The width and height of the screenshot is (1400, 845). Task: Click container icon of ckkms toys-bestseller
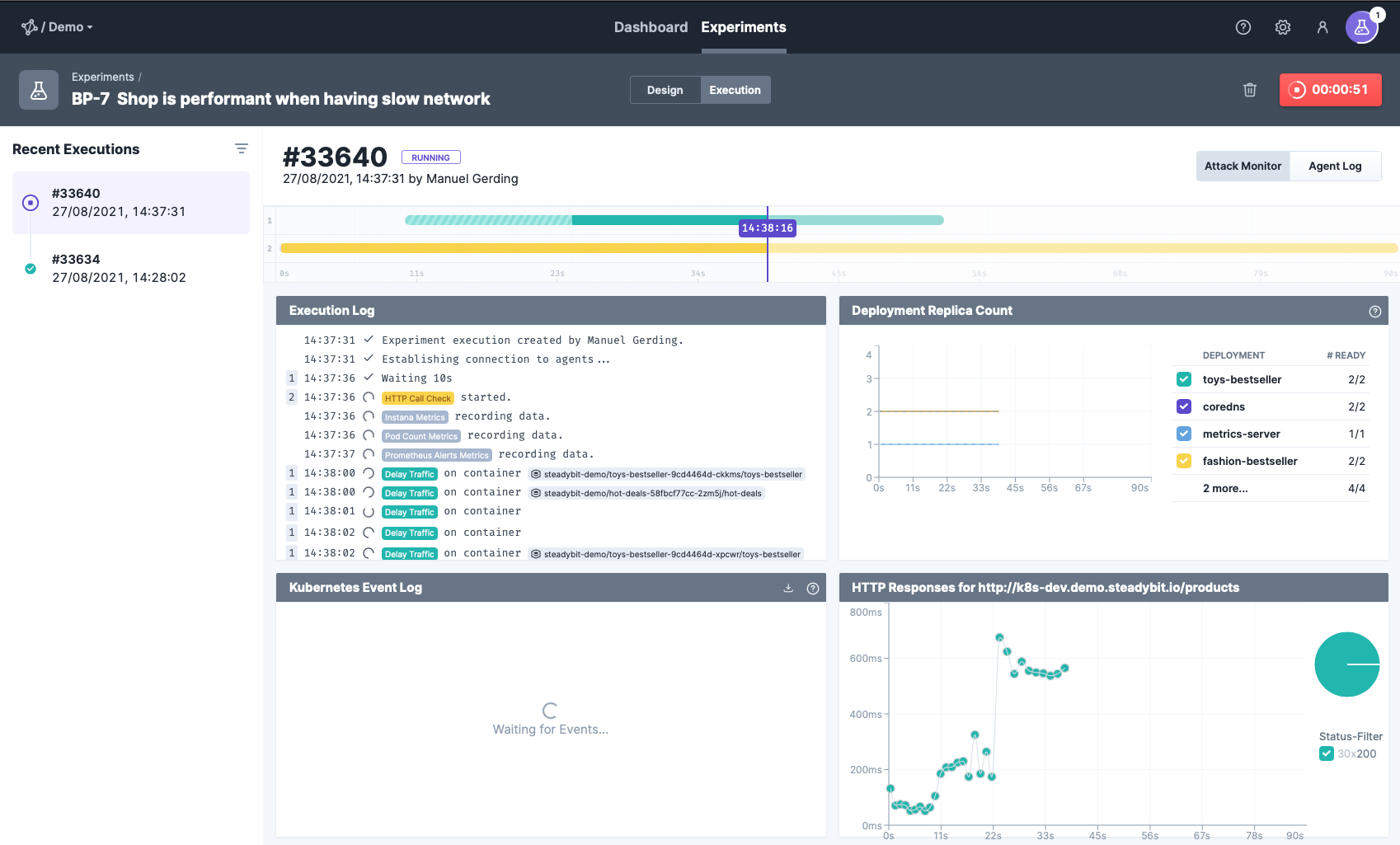[x=535, y=474]
